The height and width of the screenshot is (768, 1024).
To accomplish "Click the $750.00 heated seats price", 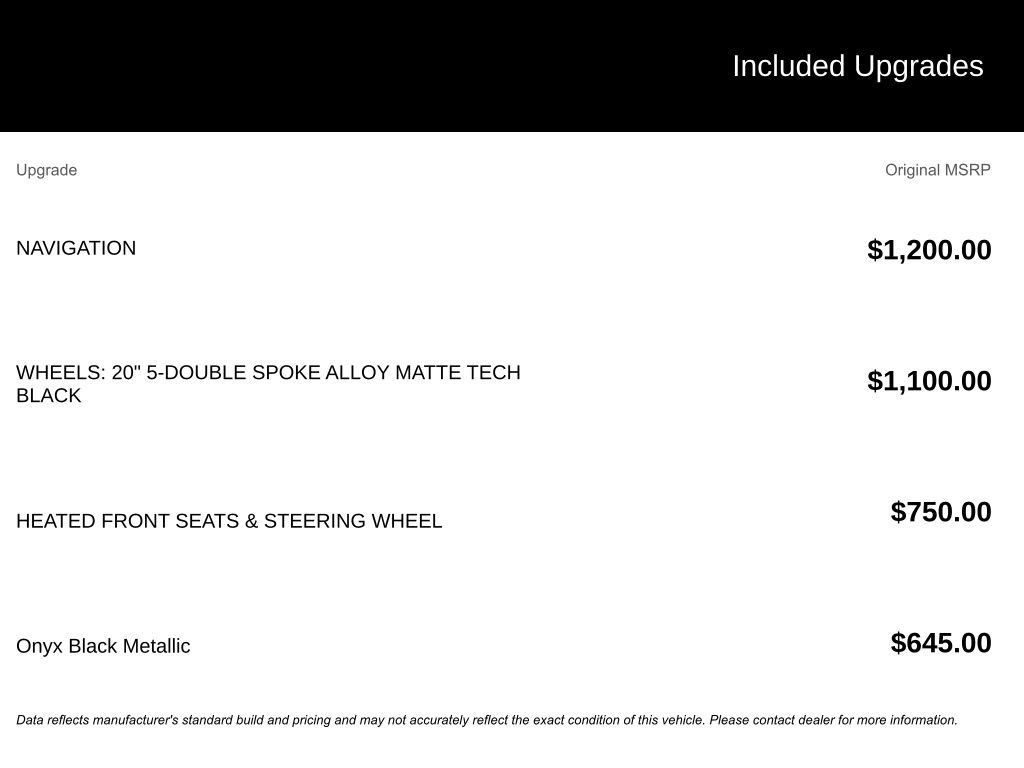I will (x=941, y=512).
